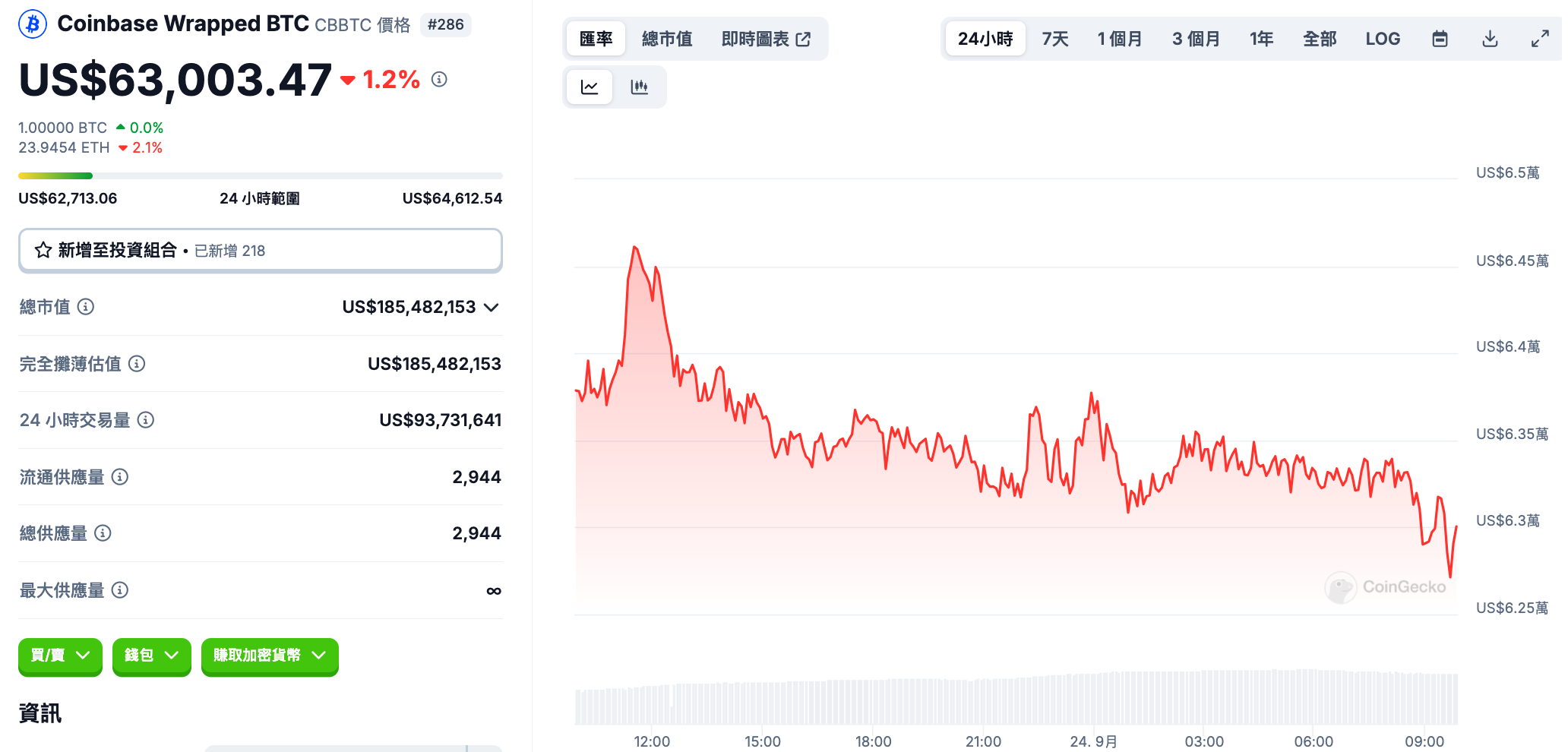The image size is (1568, 752).
Task: Click the trading volume US$93,731,641
Action: click(x=441, y=420)
